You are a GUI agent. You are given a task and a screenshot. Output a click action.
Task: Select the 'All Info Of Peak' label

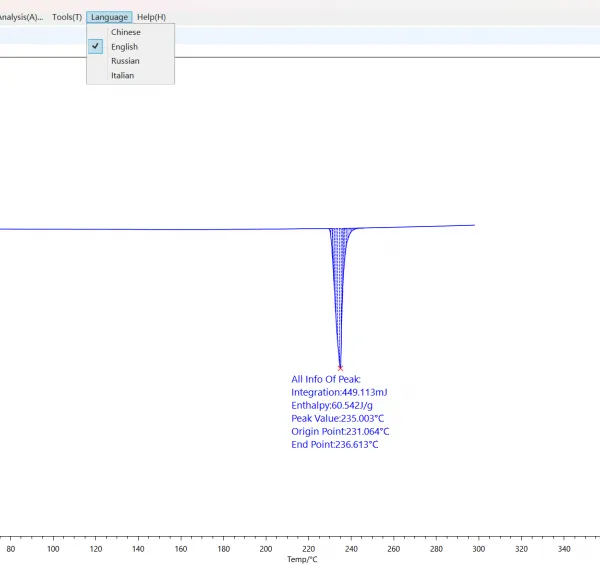pos(326,379)
